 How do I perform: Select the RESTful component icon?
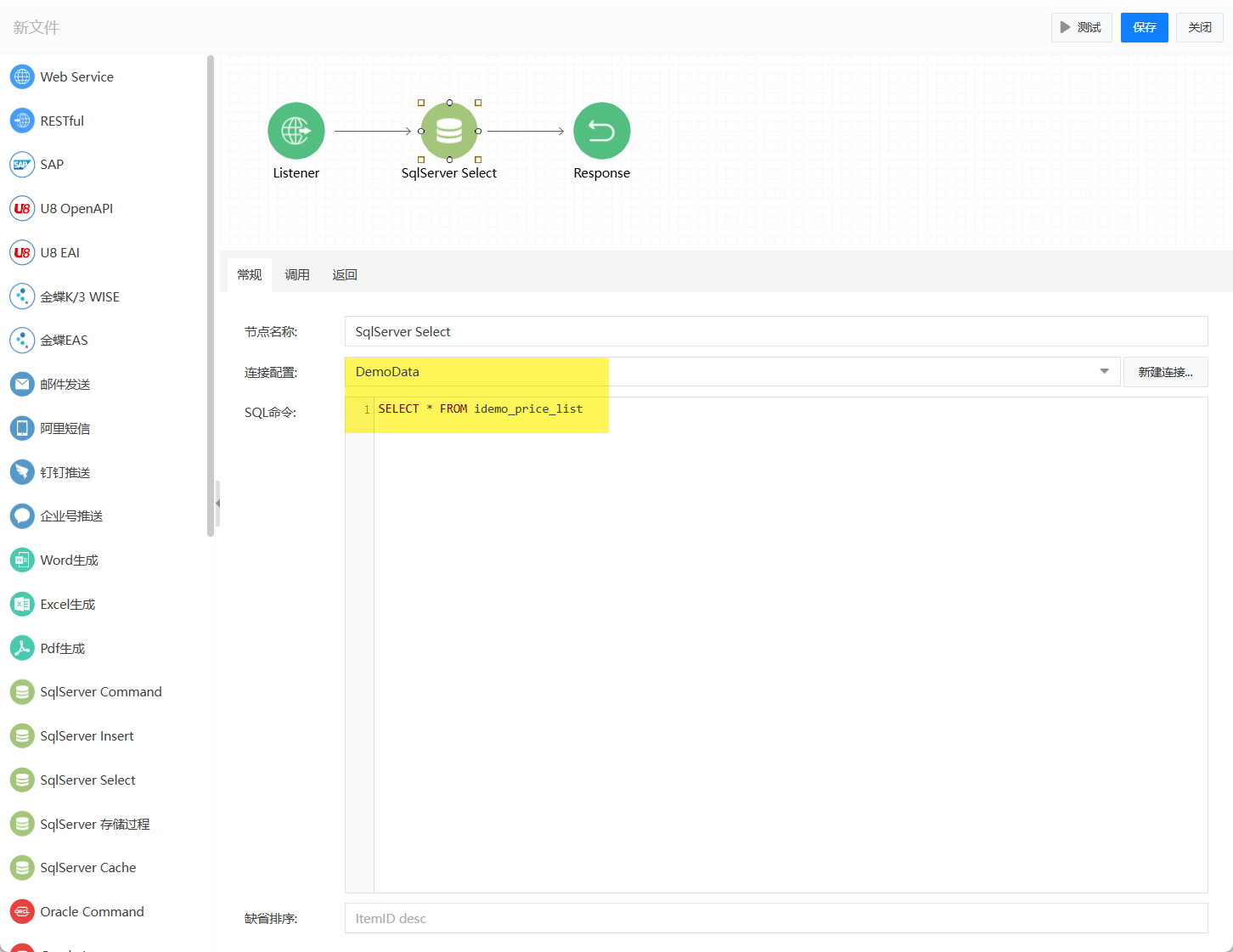(22, 121)
